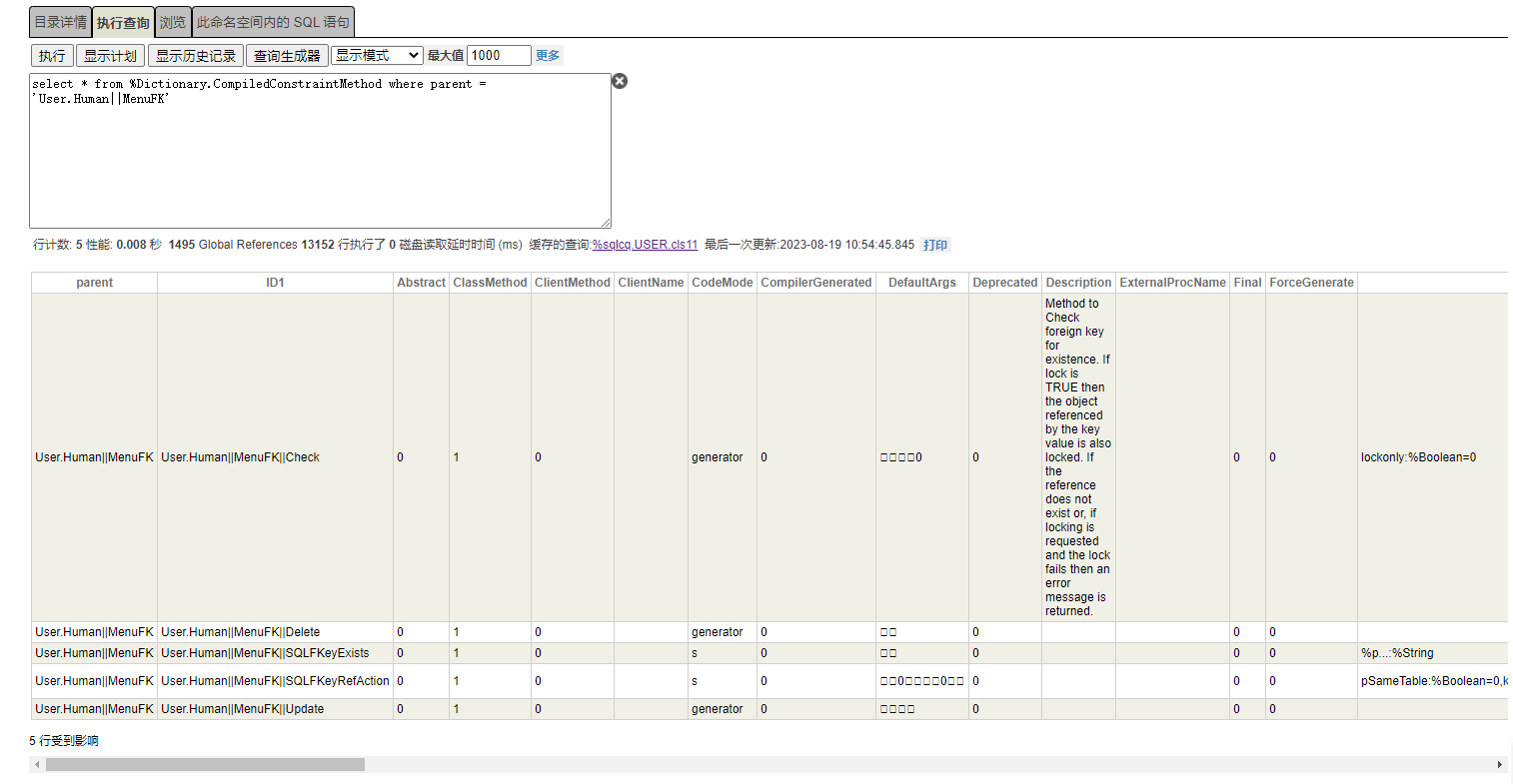Screen dimensions: 1513x784
Task: Click the pSameTable:%Boolean=0 cell
Action: [x=1434, y=681]
